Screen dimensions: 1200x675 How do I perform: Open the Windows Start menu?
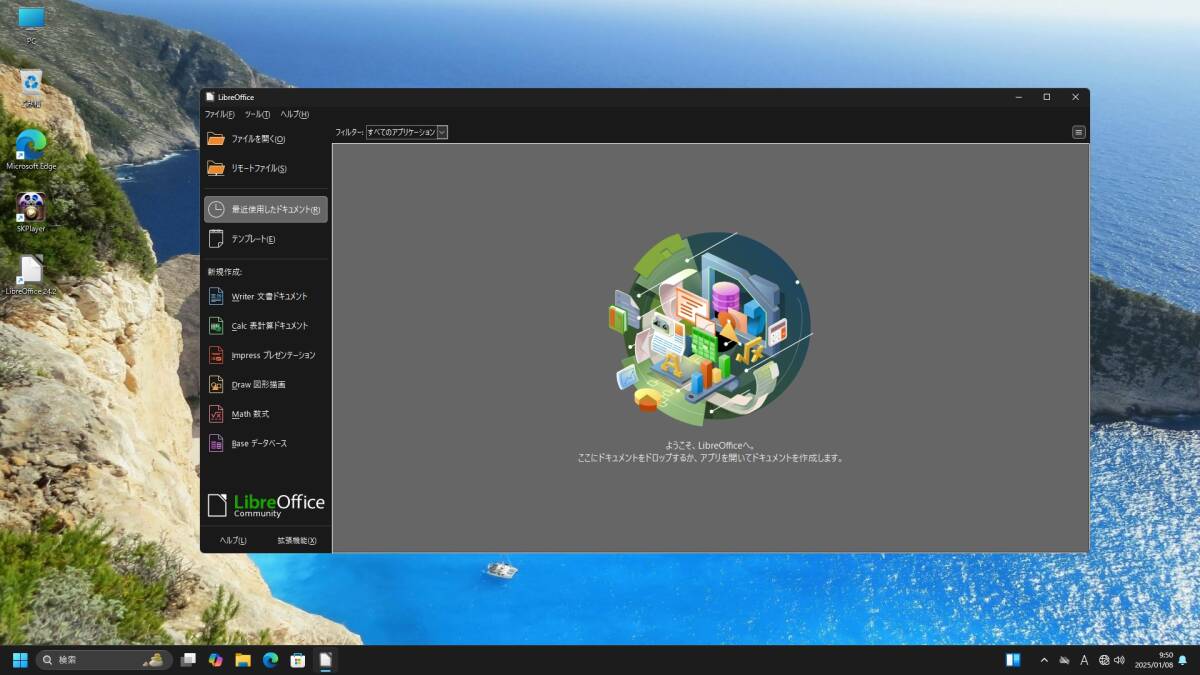(20, 660)
